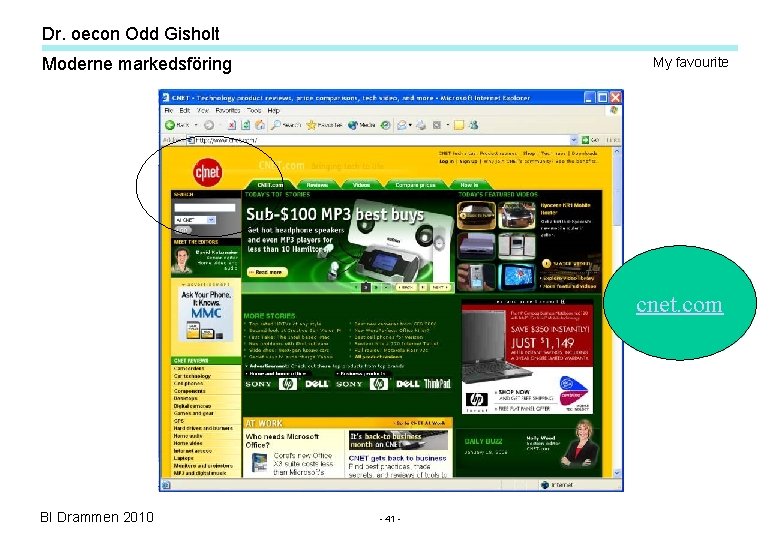This screenshot has width=780, height=540.
Task: Open the Digital cameras review category
Action: [192, 406]
